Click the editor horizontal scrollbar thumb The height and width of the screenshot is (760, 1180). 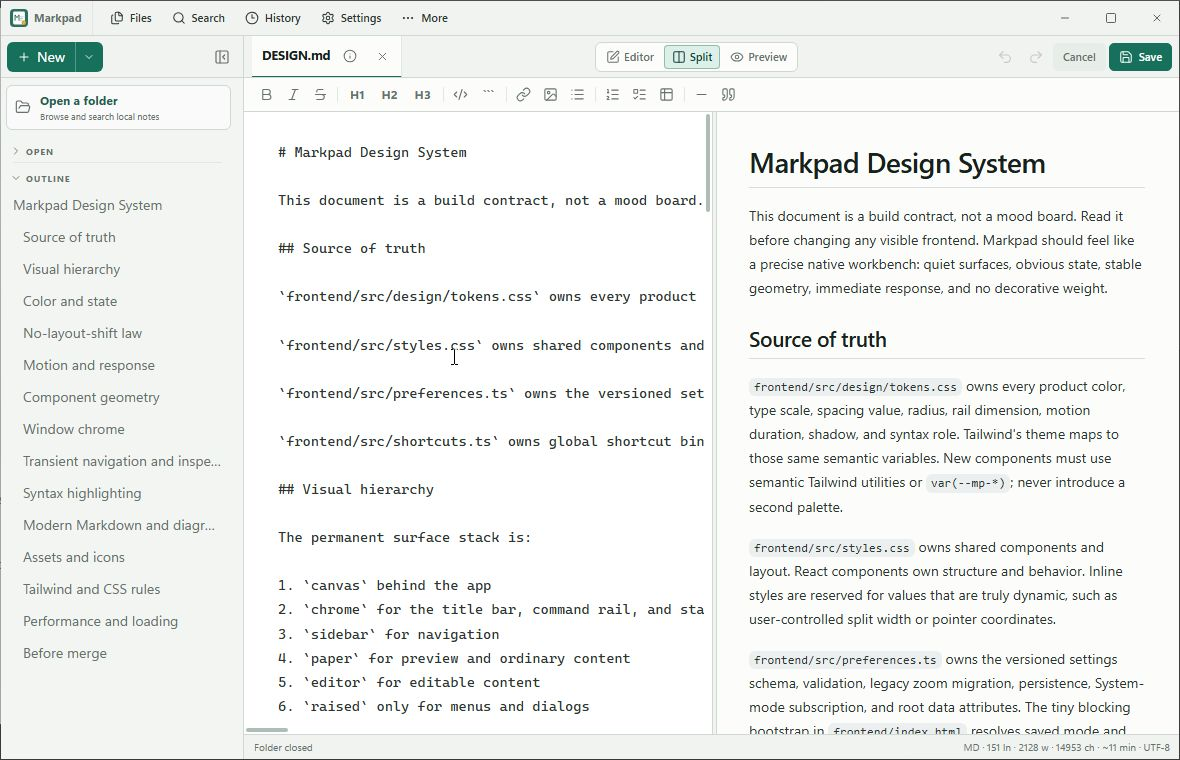coord(266,730)
